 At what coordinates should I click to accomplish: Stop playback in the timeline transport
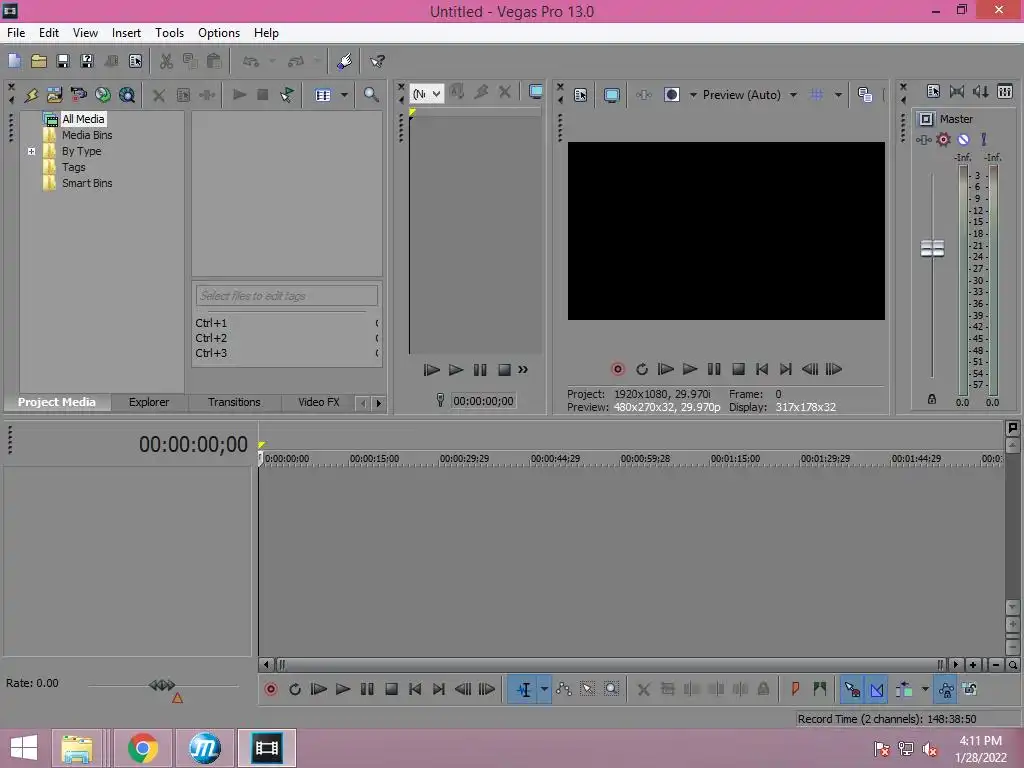391,689
